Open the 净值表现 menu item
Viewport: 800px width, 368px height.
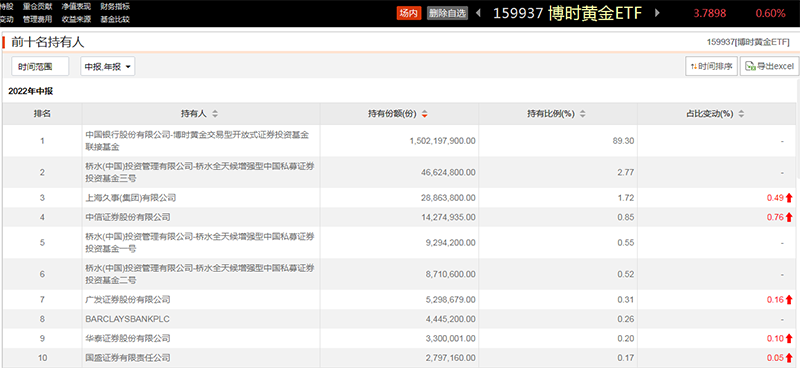pyautogui.click(x=76, y=7)
